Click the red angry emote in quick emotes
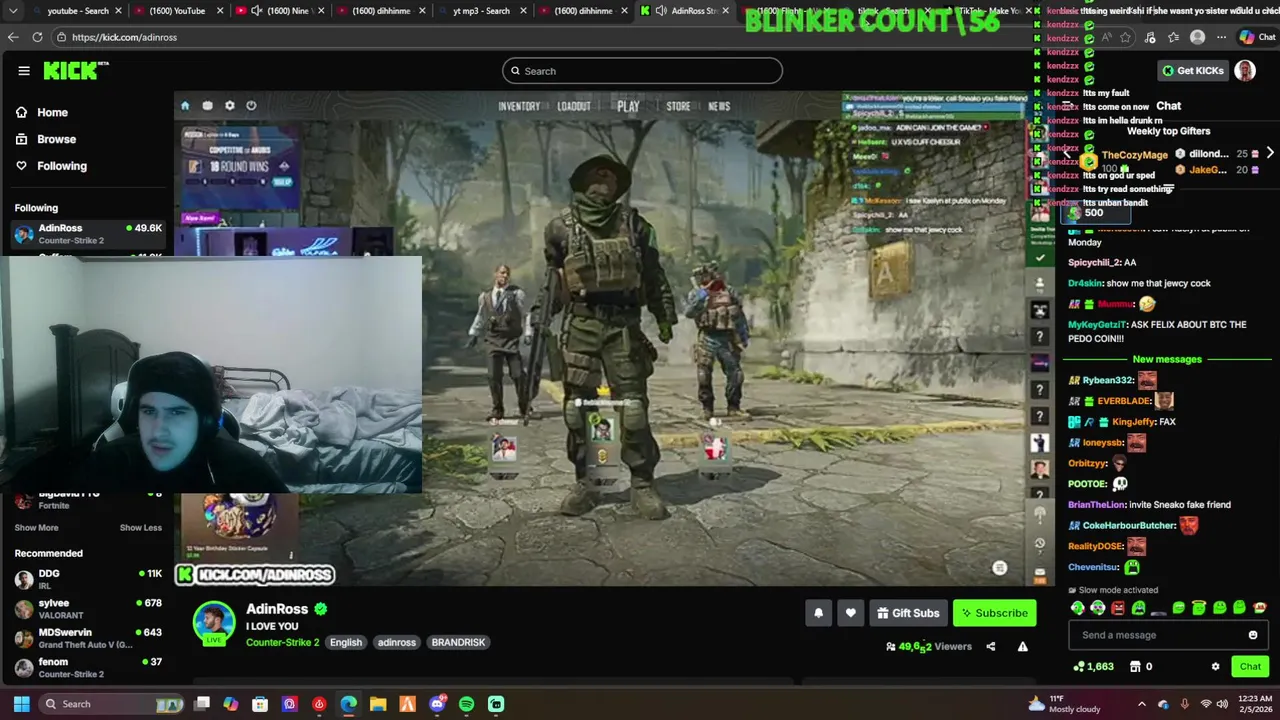Screen dimensions: 1280x720 [1118, 608]
